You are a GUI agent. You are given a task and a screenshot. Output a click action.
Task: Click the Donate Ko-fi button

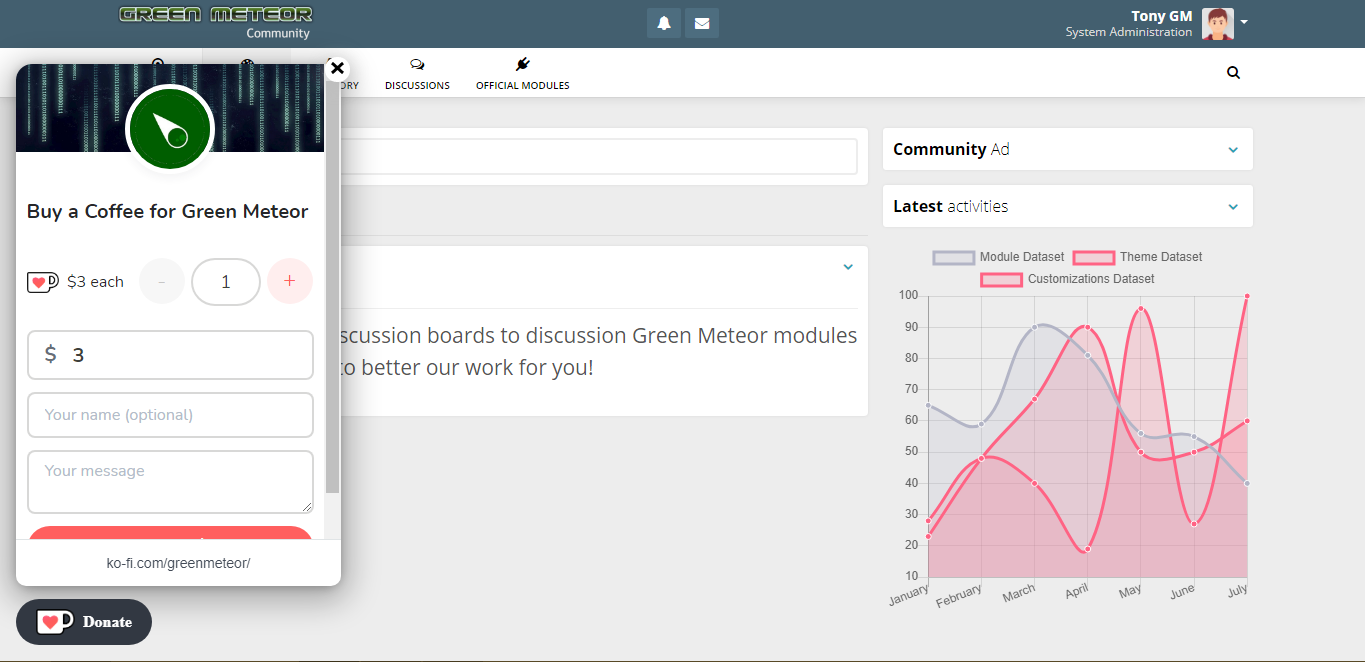pos(84,622)
